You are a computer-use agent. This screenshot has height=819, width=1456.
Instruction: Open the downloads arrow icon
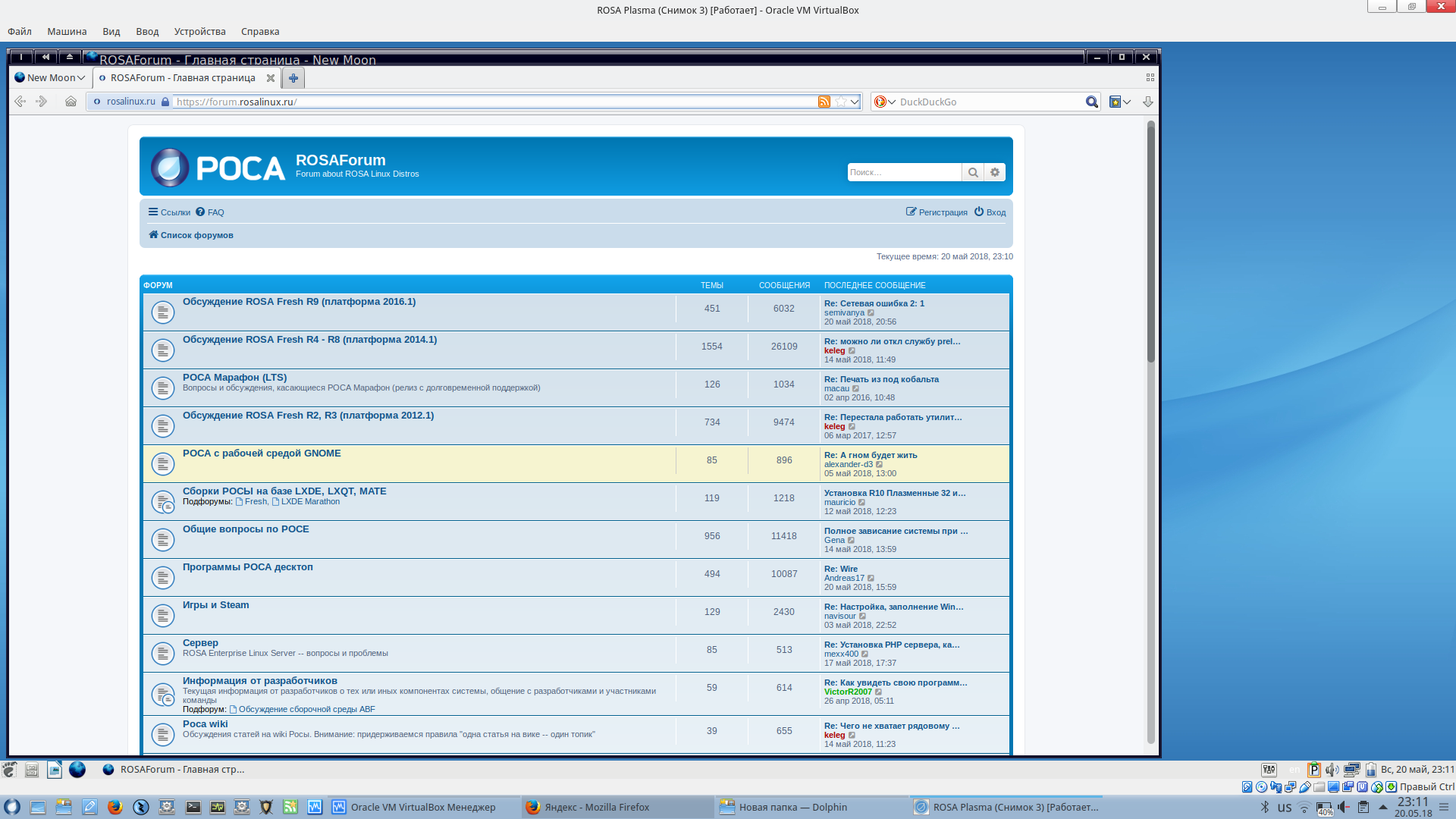click(x=1147, y=102)
